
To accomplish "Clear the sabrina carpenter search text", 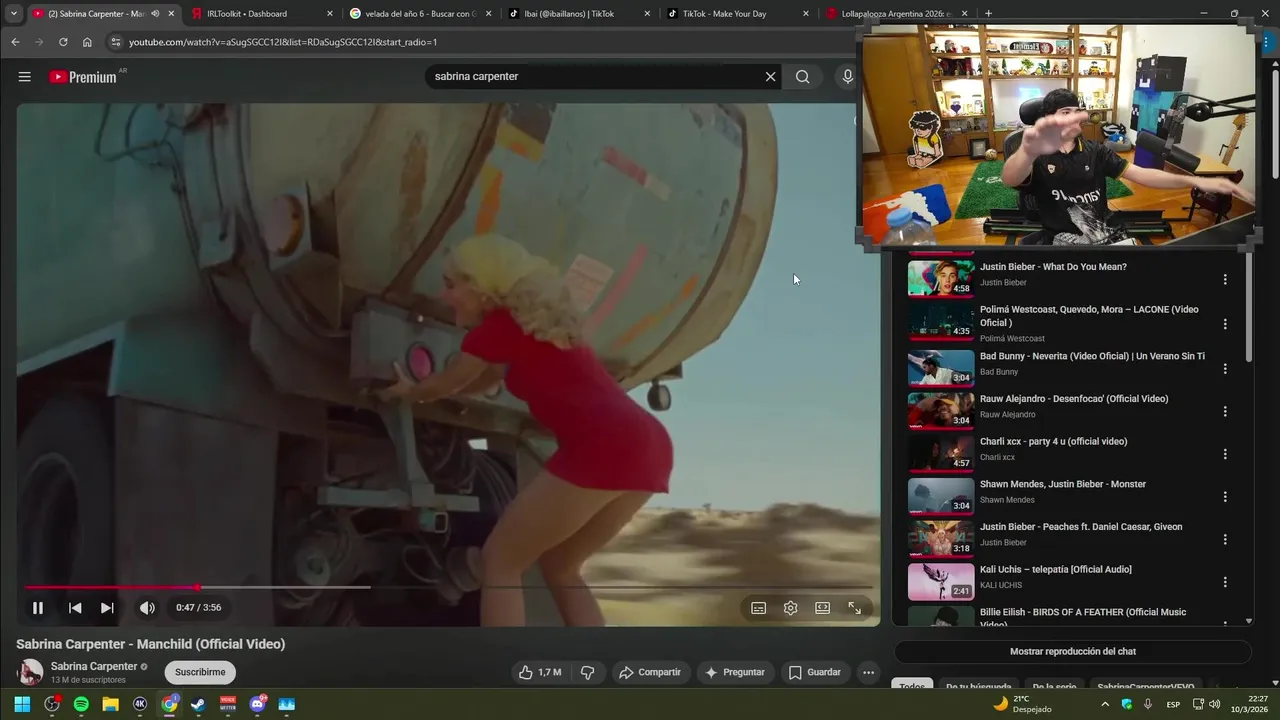I will (x=770, y=77).
